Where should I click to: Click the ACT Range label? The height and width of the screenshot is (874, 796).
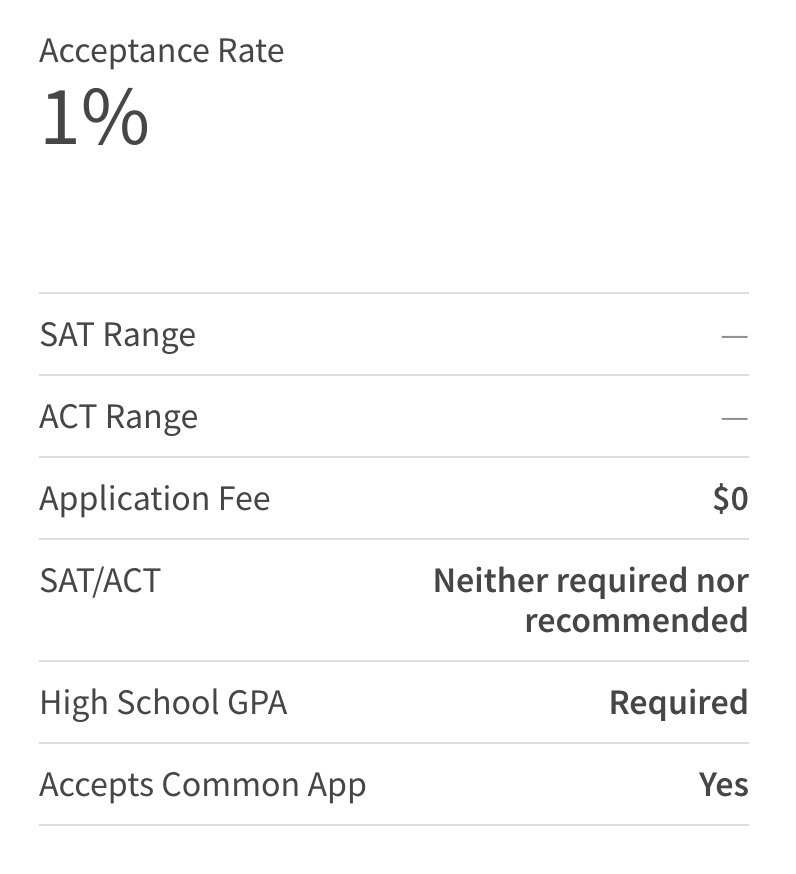[x=118, y=417]
